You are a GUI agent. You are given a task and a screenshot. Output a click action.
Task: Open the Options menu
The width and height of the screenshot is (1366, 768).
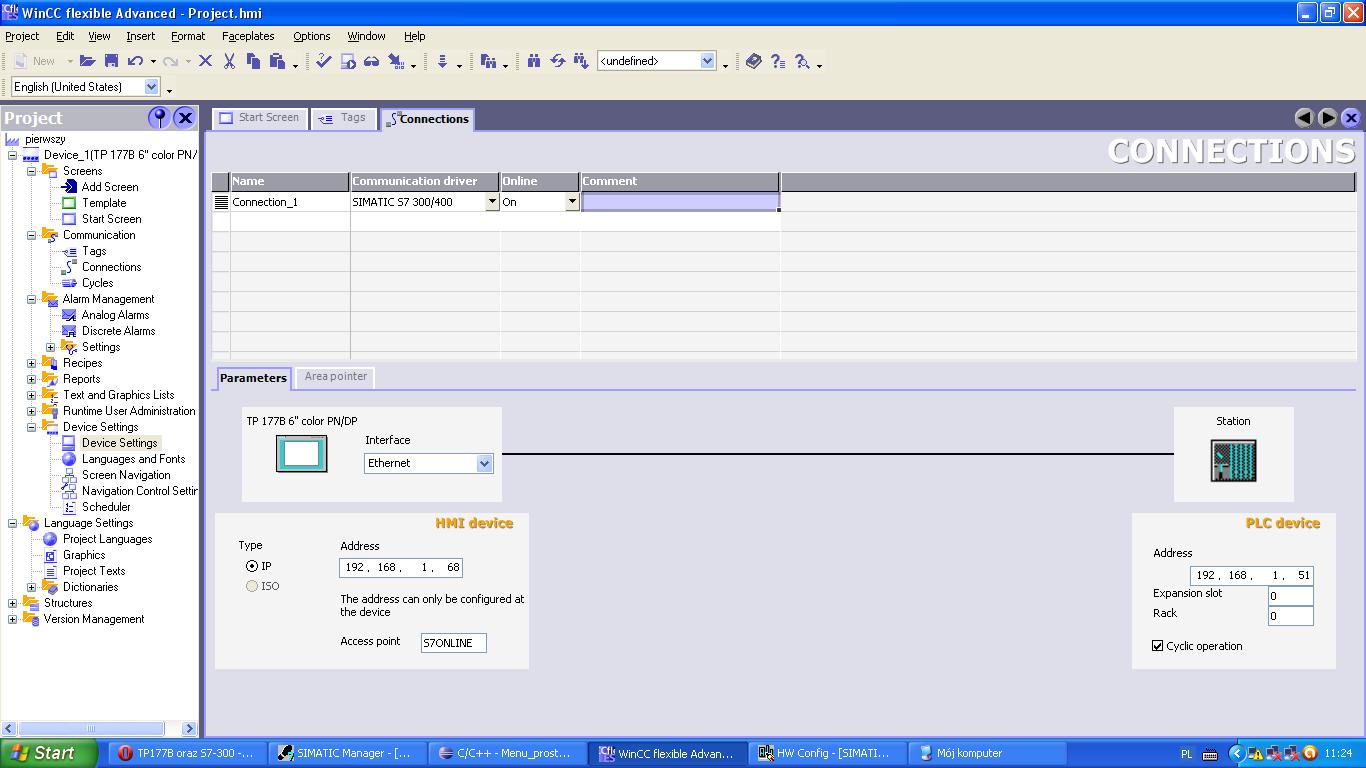point(312,36)
